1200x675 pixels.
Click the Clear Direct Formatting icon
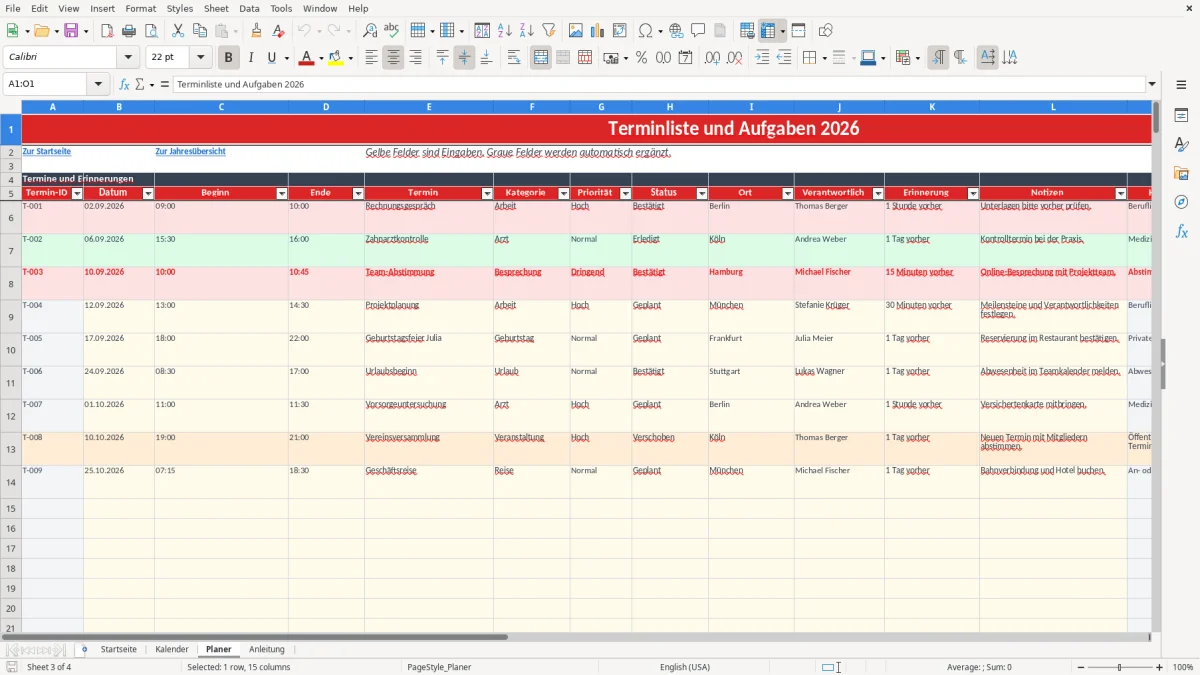pyautogui.click(x=279, y=31)
